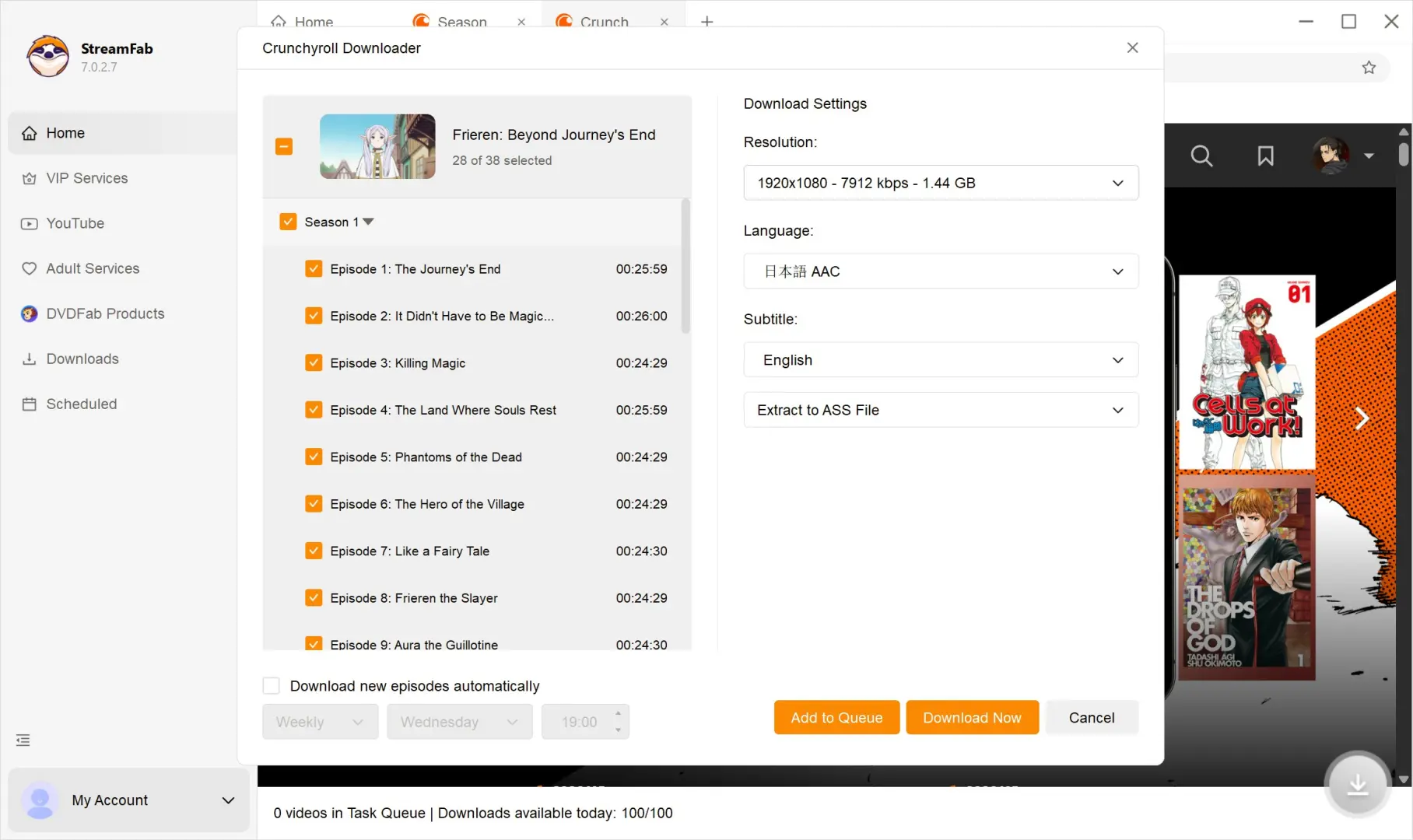
Task: Click the Download Now button
Action: pos(972,717)
